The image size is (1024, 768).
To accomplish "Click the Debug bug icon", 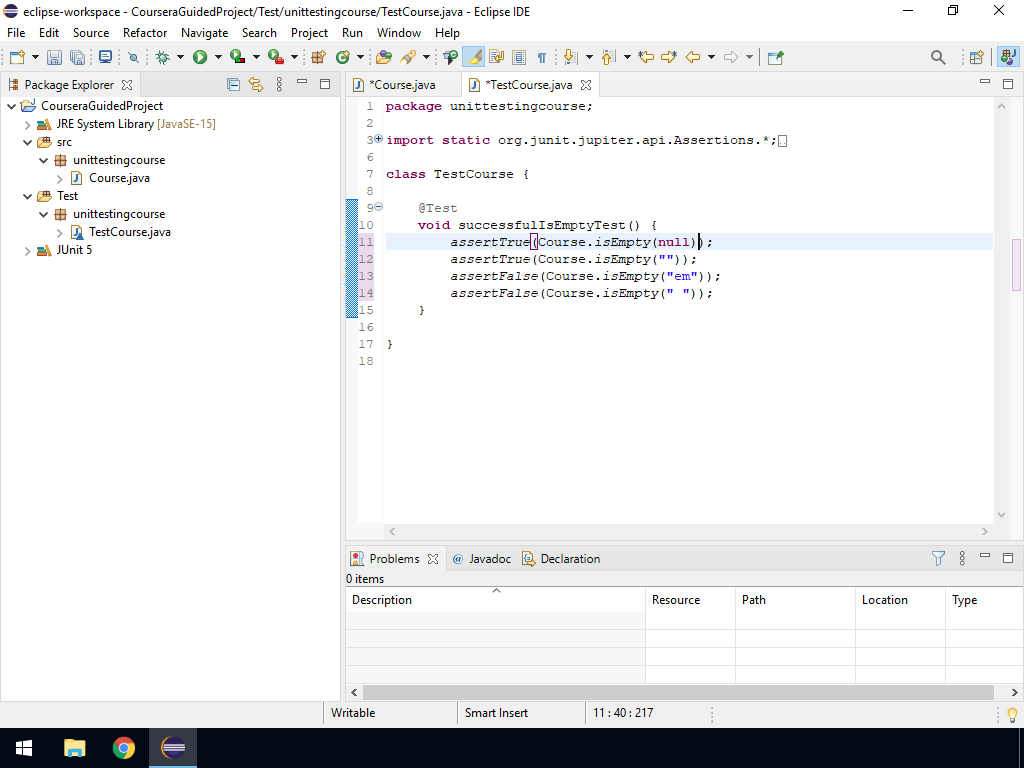I will point(163,58).
